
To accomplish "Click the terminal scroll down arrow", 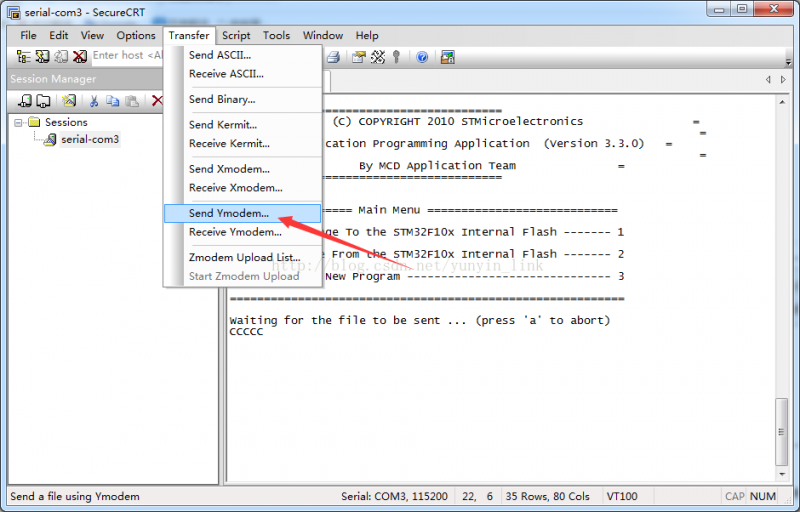I will pos(782,475).
